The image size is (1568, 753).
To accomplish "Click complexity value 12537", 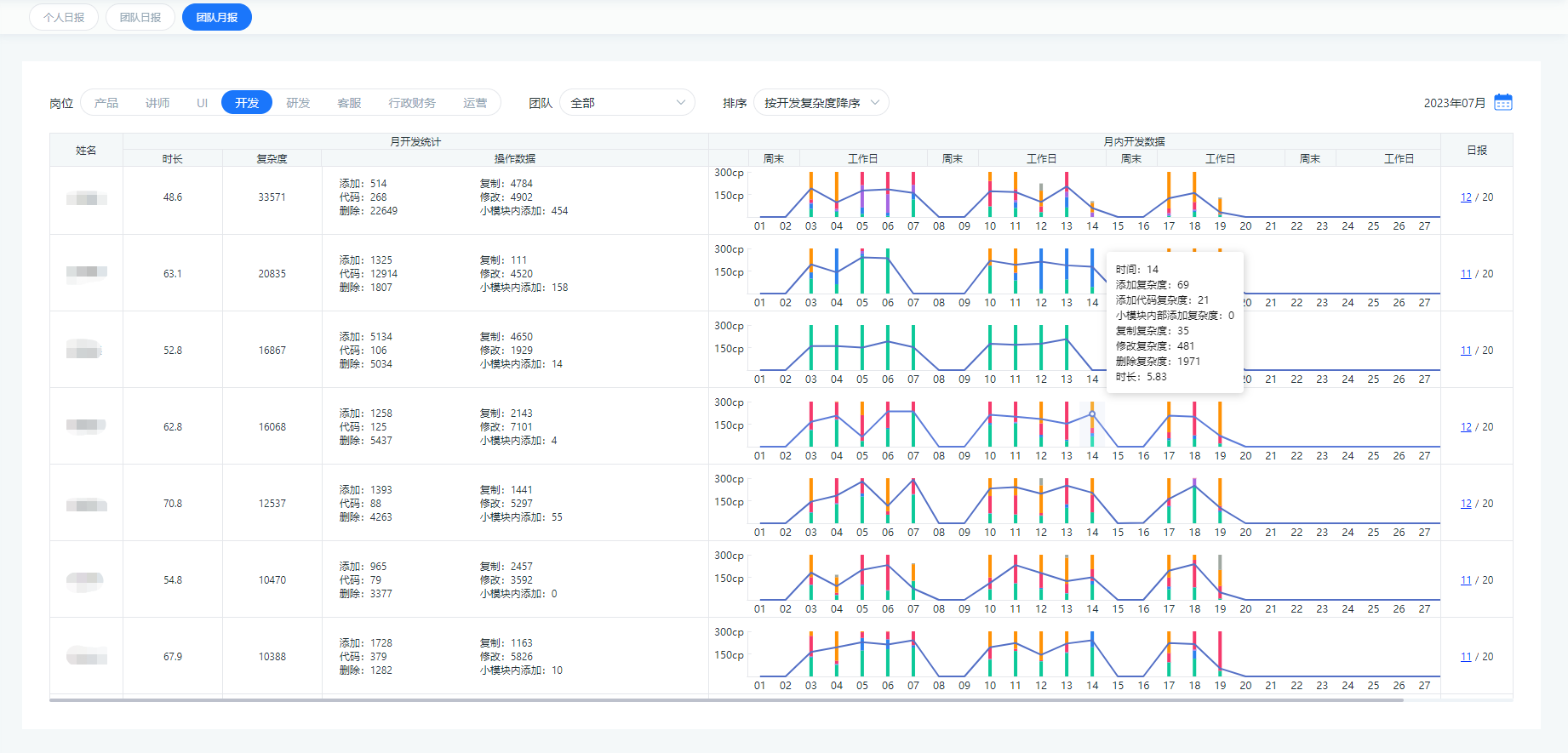I will click(x=272, y=504).
